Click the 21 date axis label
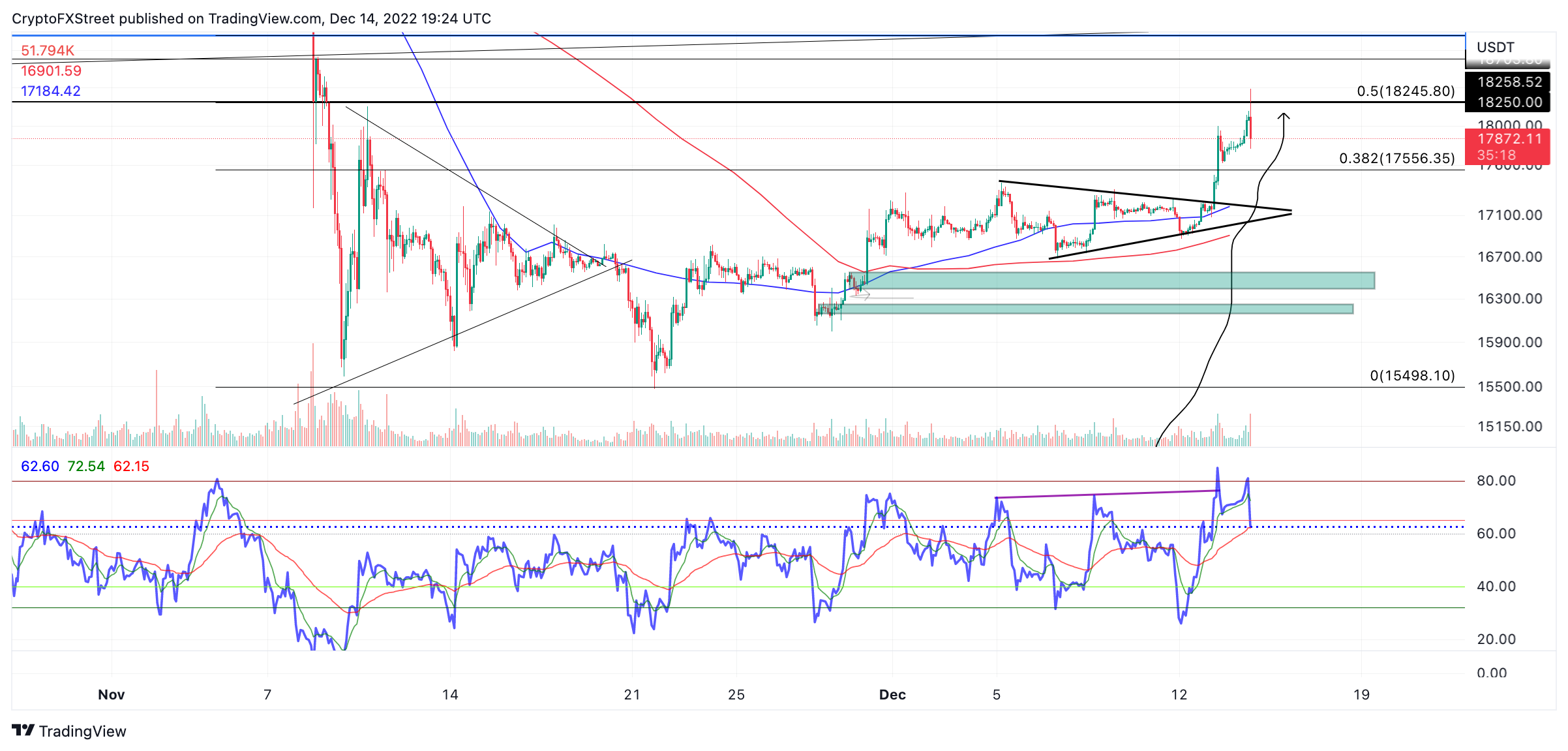The width and height of the screenshot is (1568, 751). tap(632, 694)
